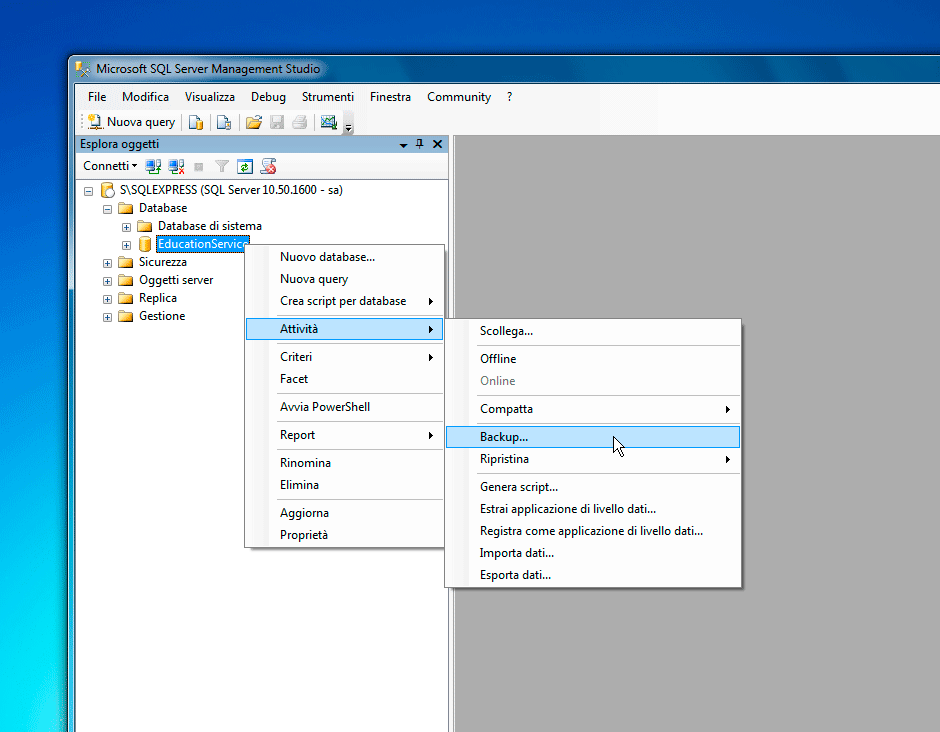This screenshot has height=732, width=940.
Task: Choose Esporta dati... menu entry
Action: pyautogui.click(x=593, y=576)
